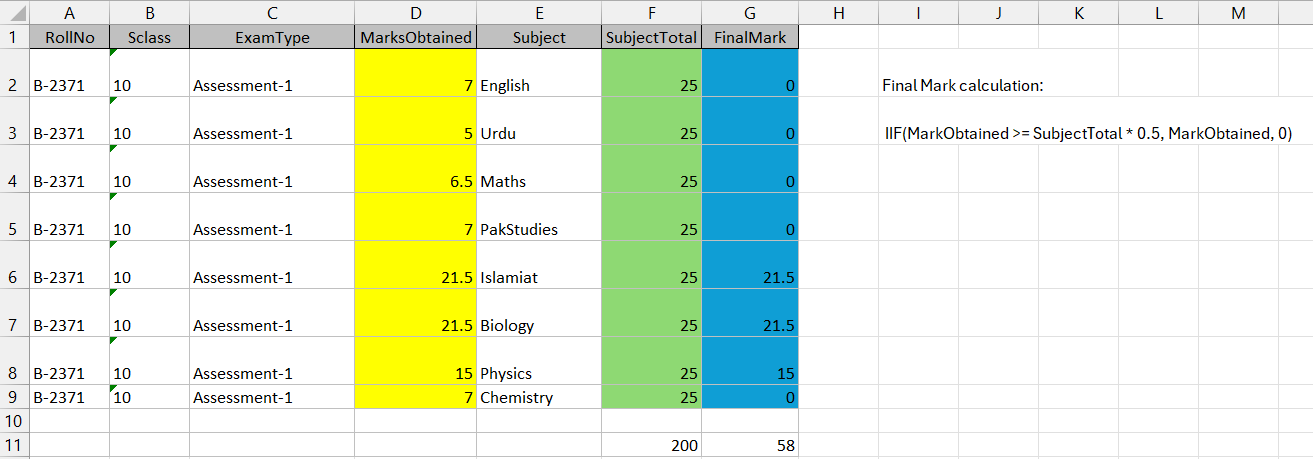Image resolution: width=1313 pixels, height=459 pixels.
Task: Select the total cell showing 200
Action: pos(651,446)
